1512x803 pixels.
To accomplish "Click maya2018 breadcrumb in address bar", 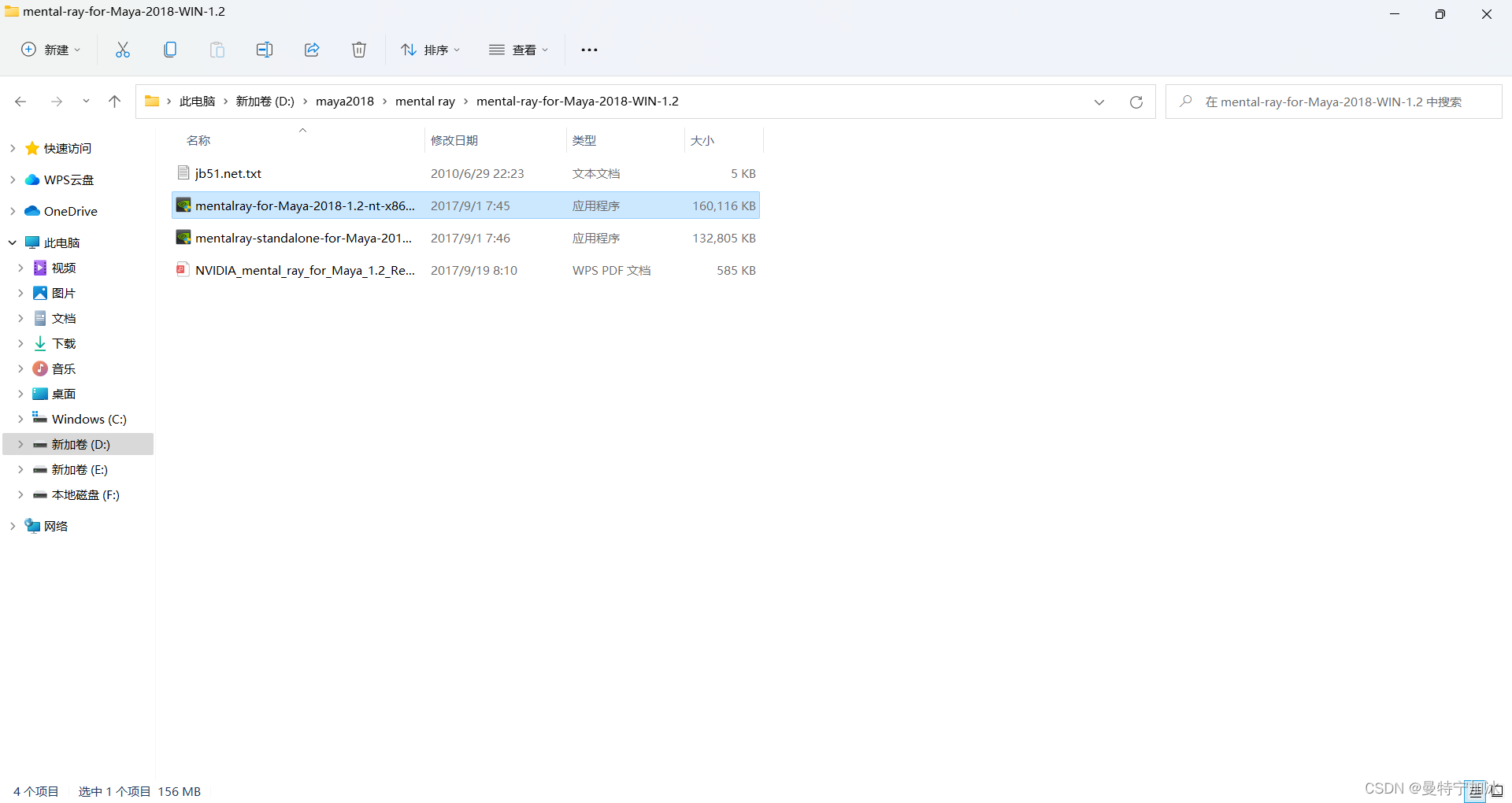I will [x=345, y=101].
